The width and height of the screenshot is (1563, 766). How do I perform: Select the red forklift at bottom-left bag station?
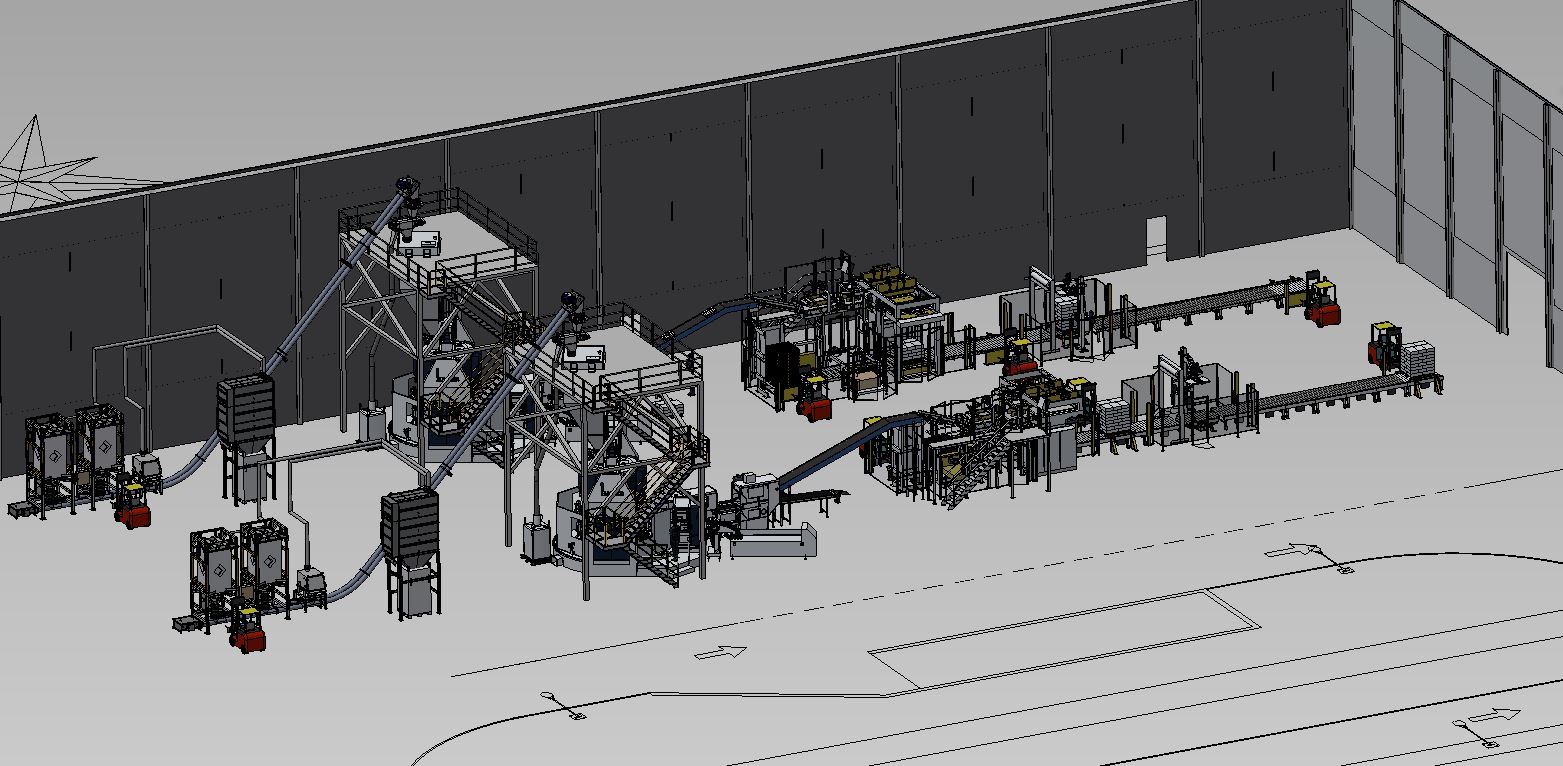click(x=247, y=630)
